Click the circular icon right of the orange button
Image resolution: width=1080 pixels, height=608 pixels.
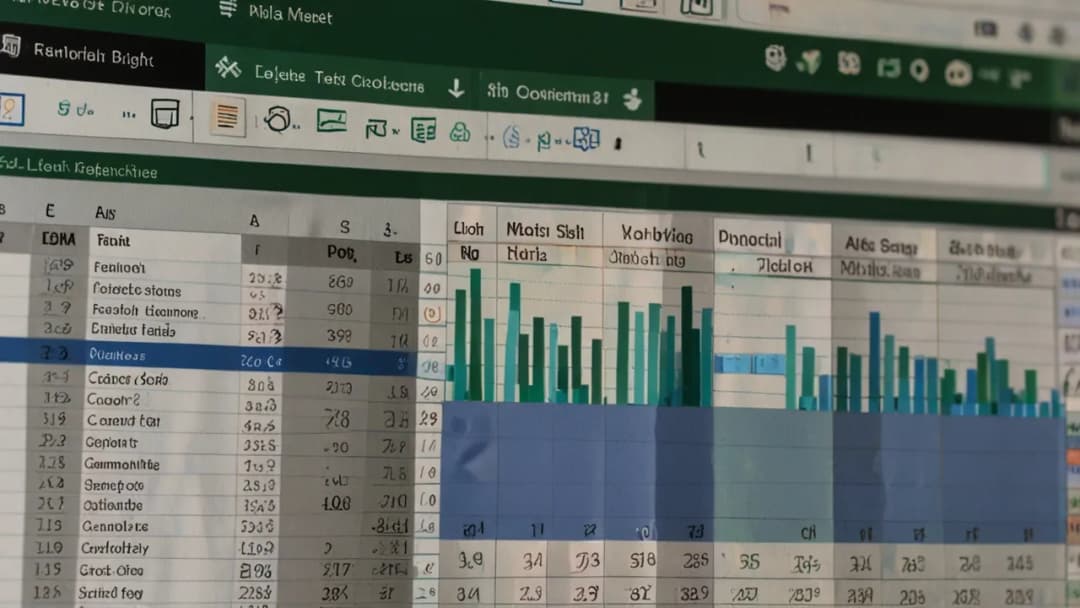(278, 120)
